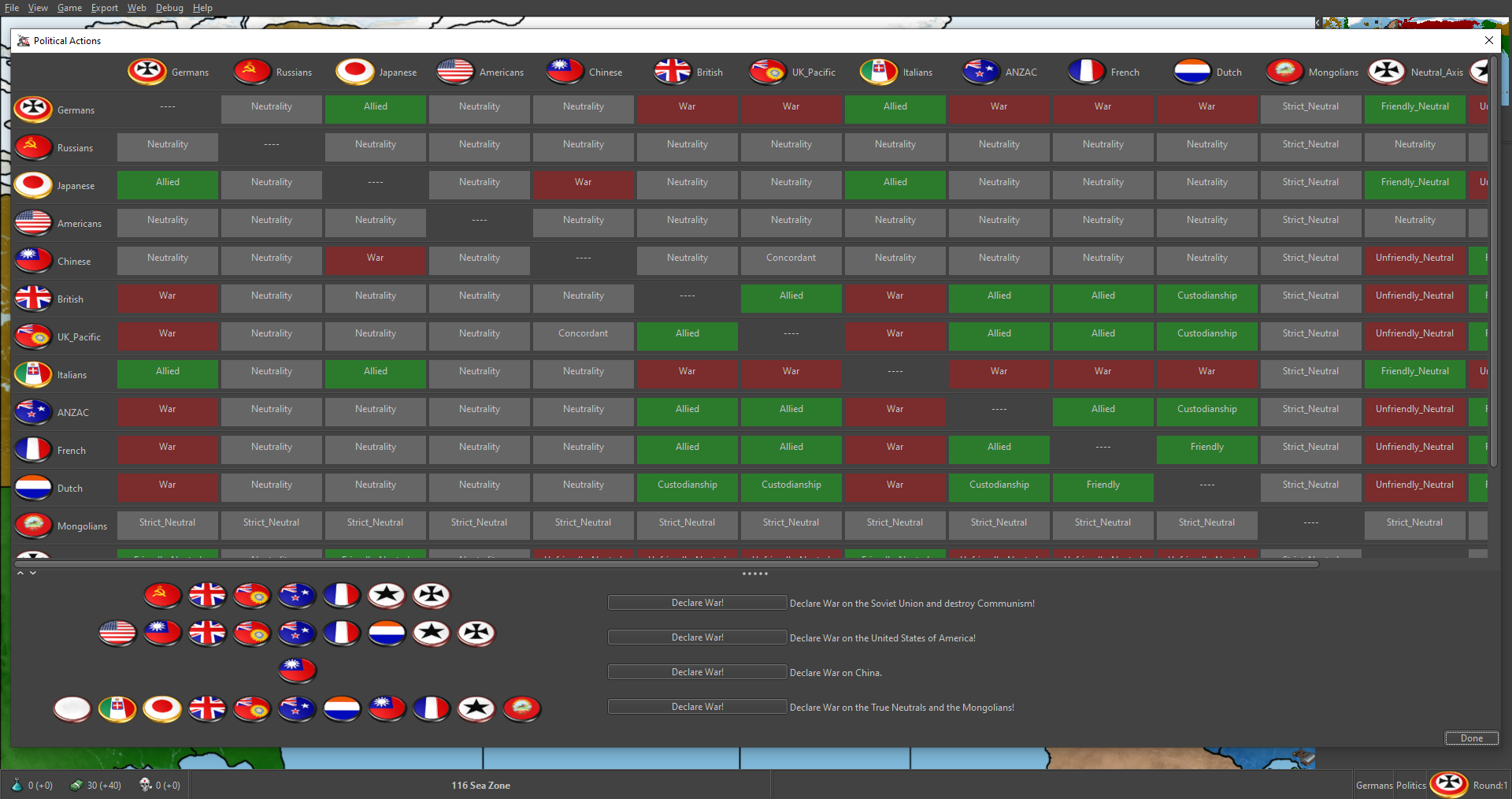Expand the relations table with the down arrow
Image resolution: width=1512 pixels, height=799 pixels.
point(33,573)
